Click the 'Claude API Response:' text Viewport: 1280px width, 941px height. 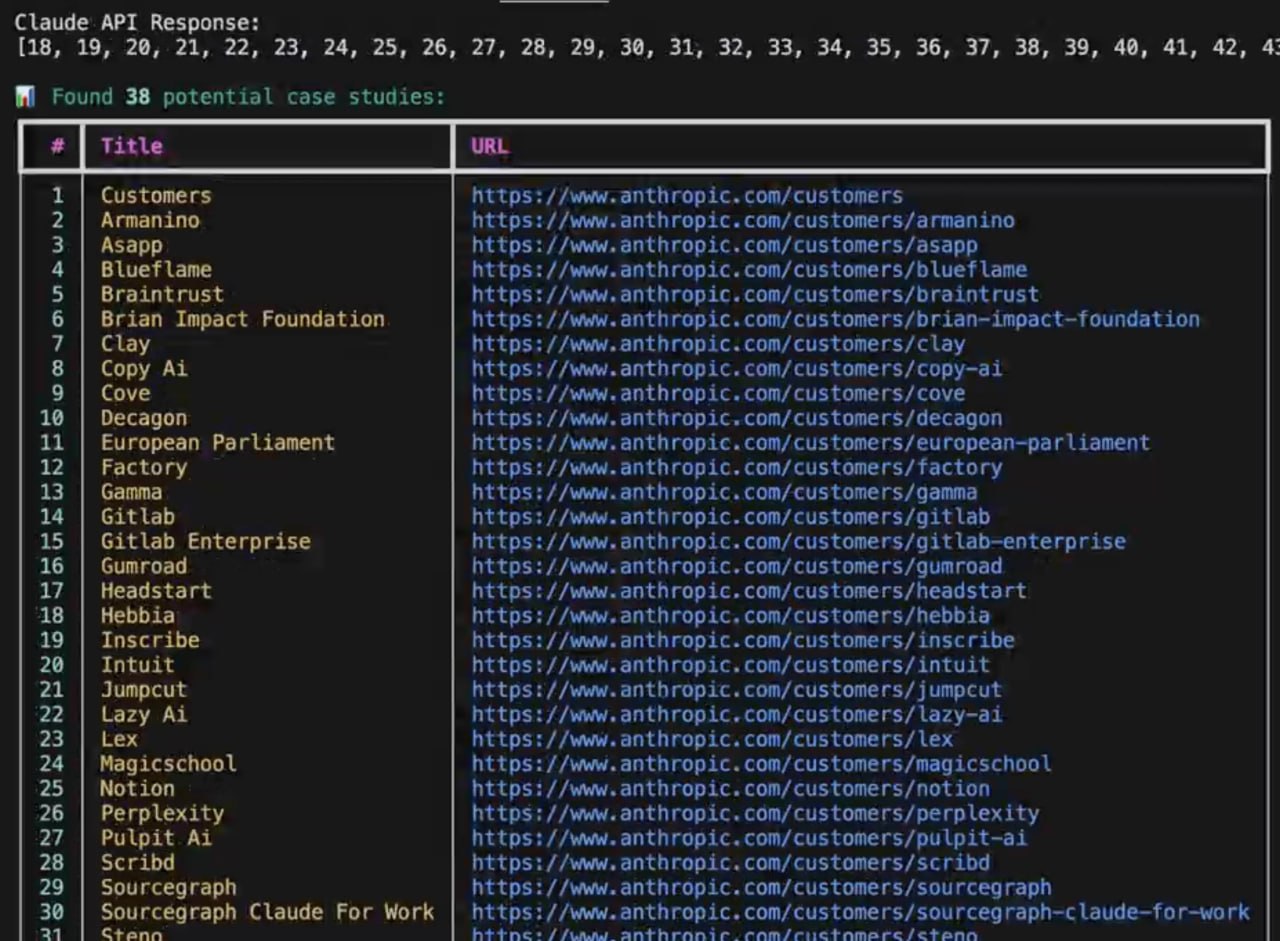[137, 22]
